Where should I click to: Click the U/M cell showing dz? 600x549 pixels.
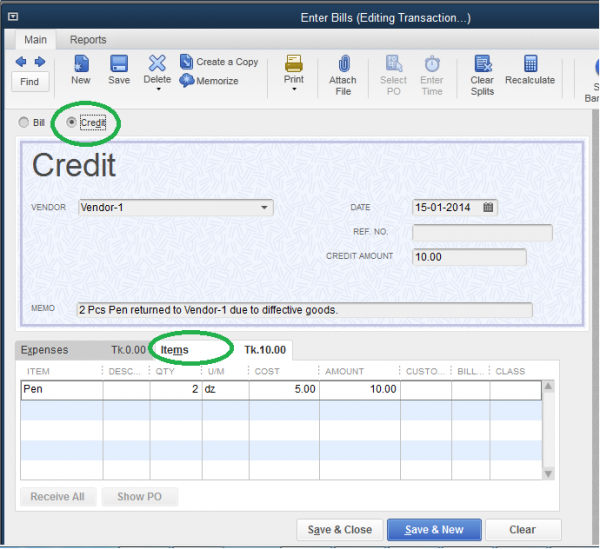pyautogui.click(x=226, y=390)
